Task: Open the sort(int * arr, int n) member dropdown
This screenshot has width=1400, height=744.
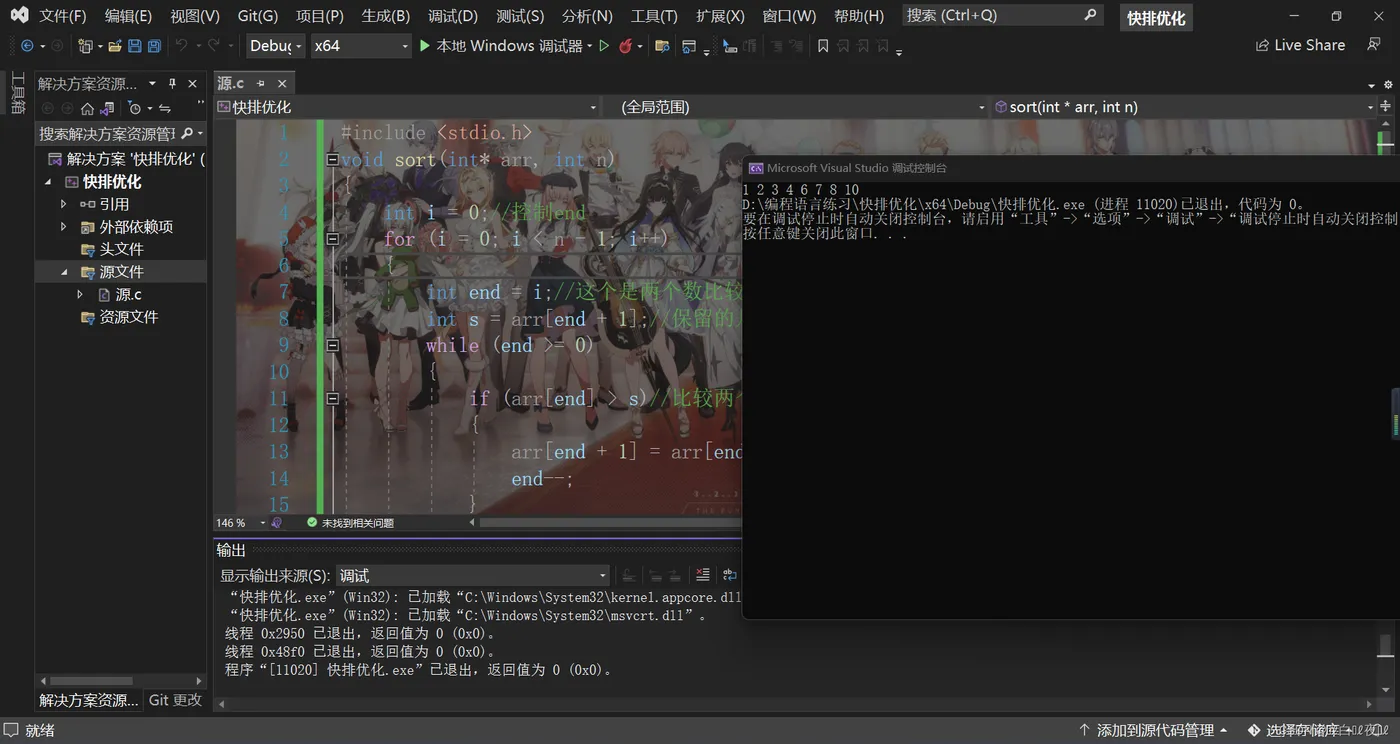Action: pyautogui.click(x=1184, y=107)
